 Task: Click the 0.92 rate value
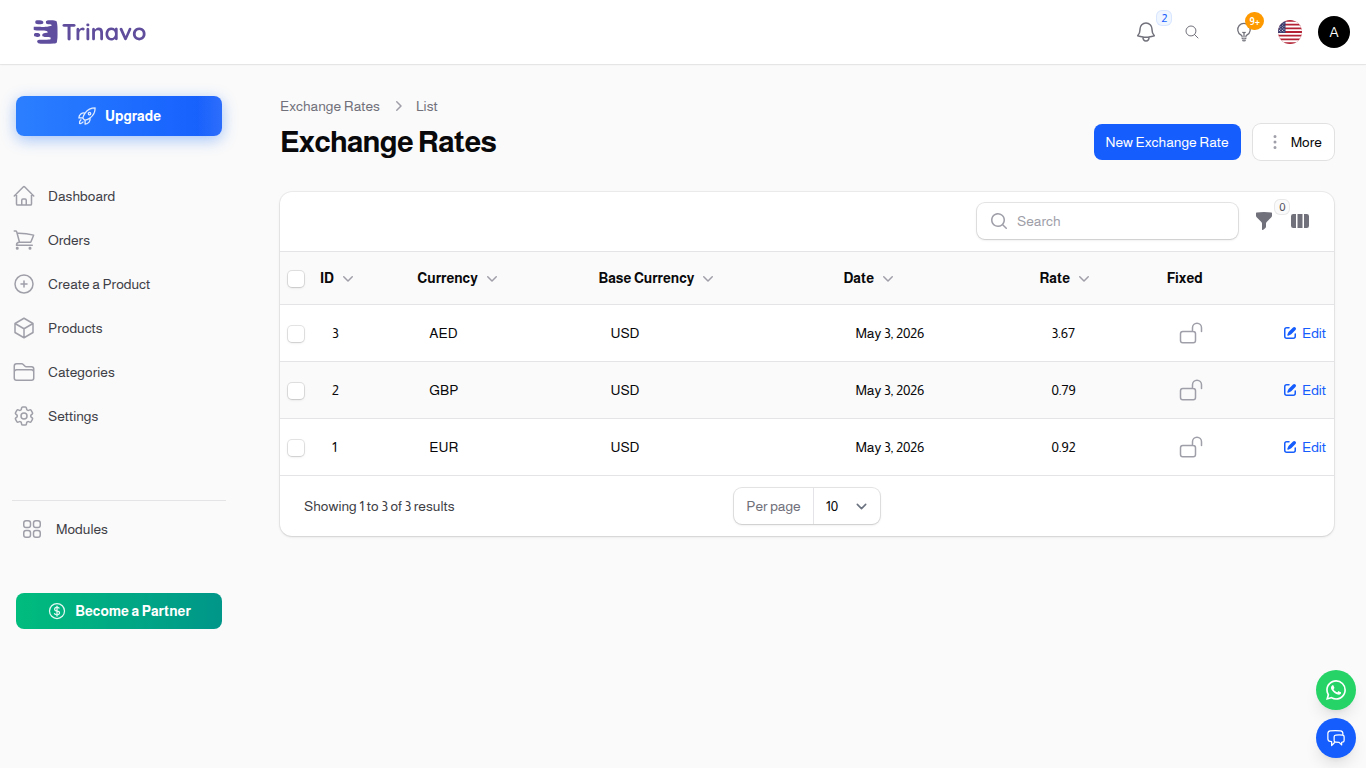point(1063,447)
